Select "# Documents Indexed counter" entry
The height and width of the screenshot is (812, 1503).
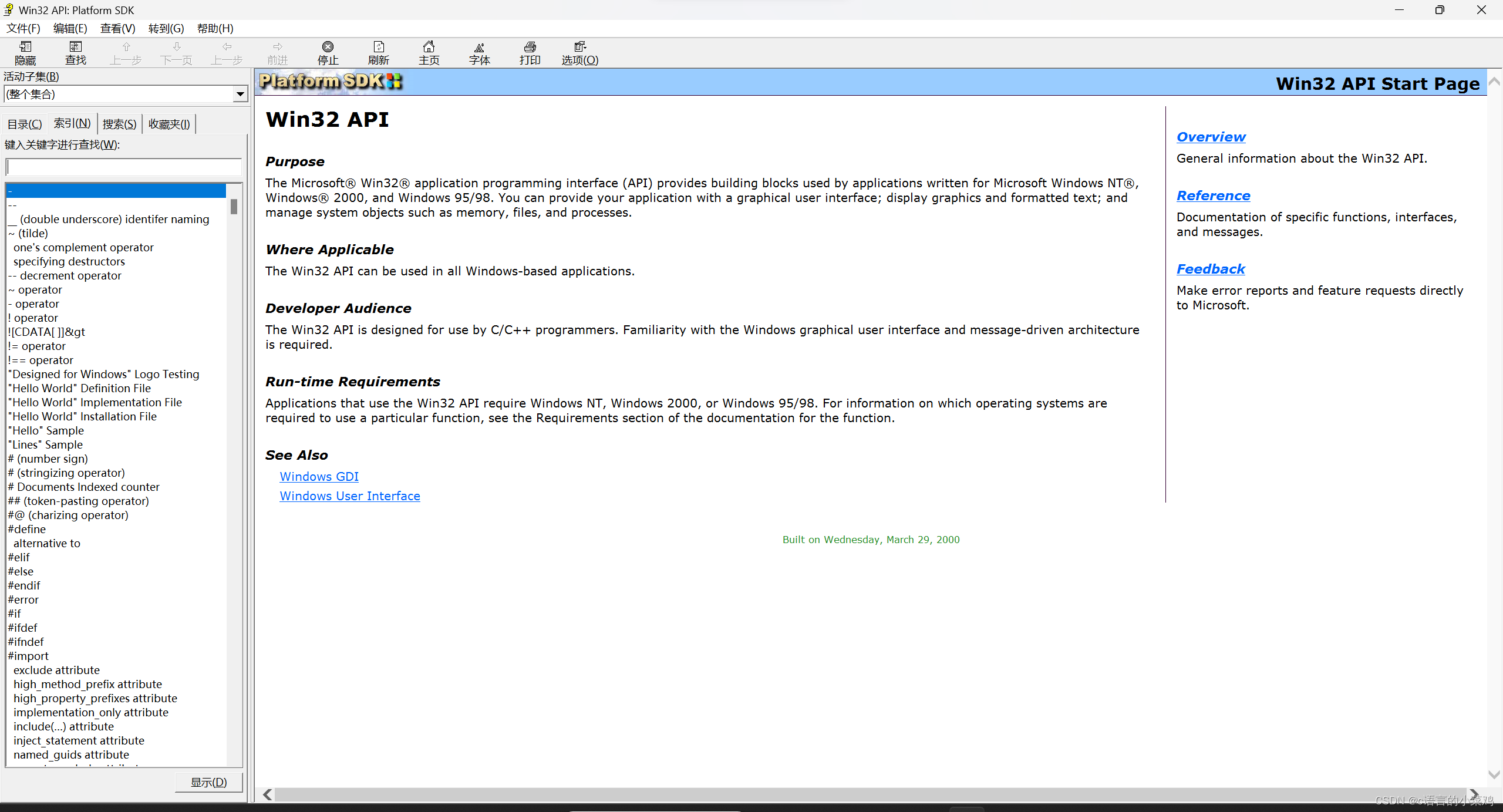point(83,487)
